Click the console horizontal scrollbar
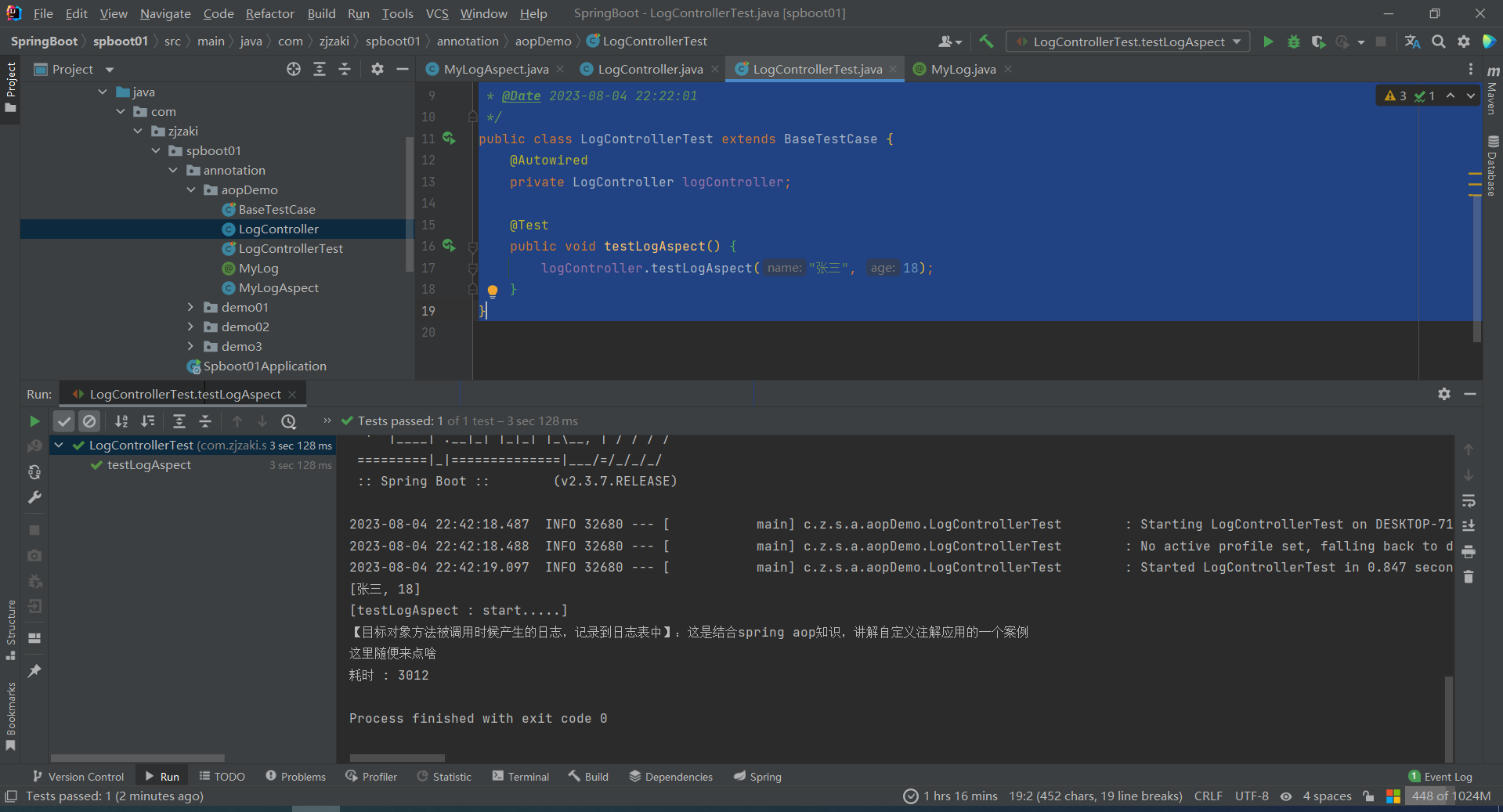Image resolution: width=1503 pixels, height=812 pixels. [397, 758]
